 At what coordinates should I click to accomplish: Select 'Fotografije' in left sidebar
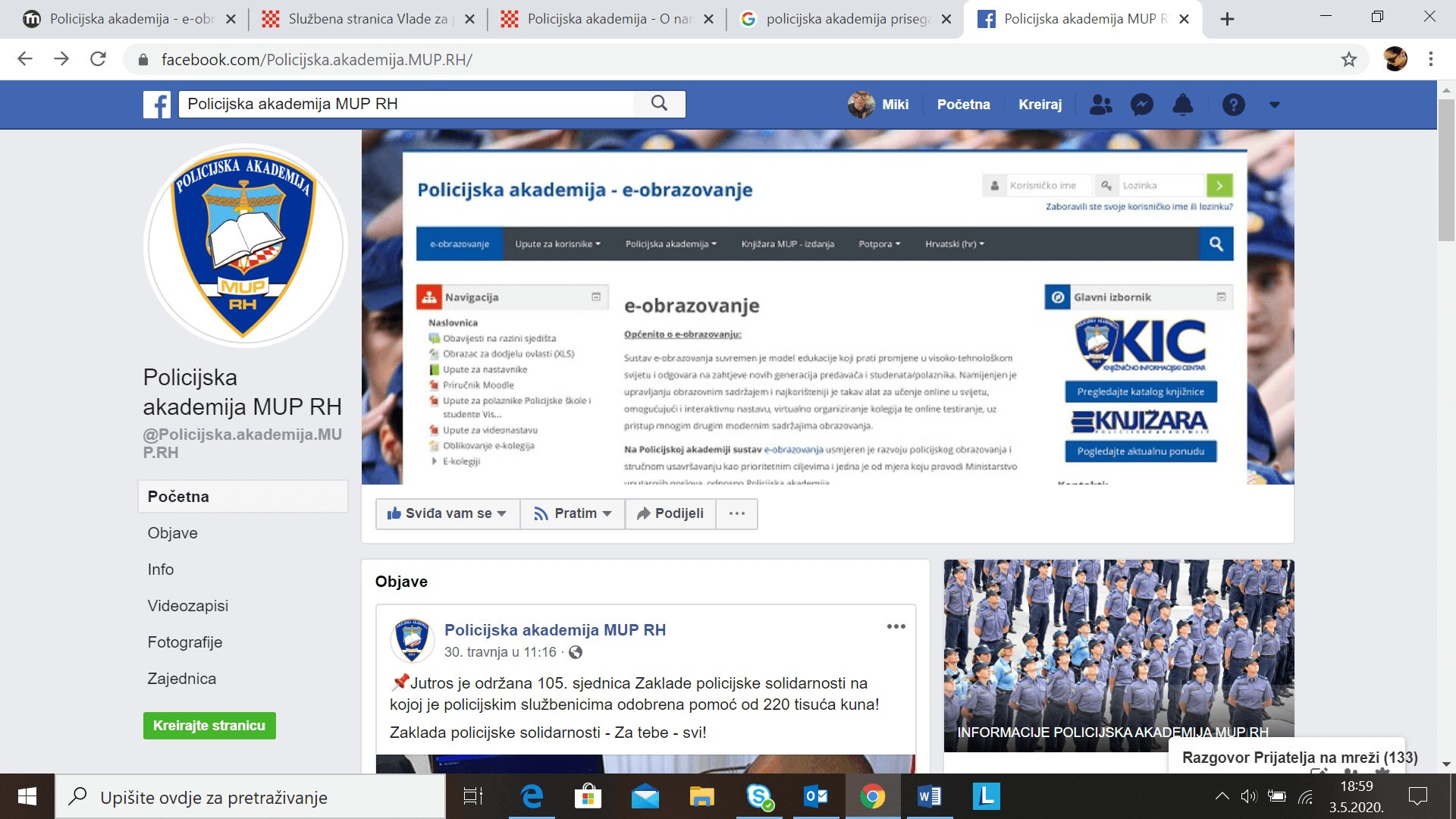pos(184,642)
